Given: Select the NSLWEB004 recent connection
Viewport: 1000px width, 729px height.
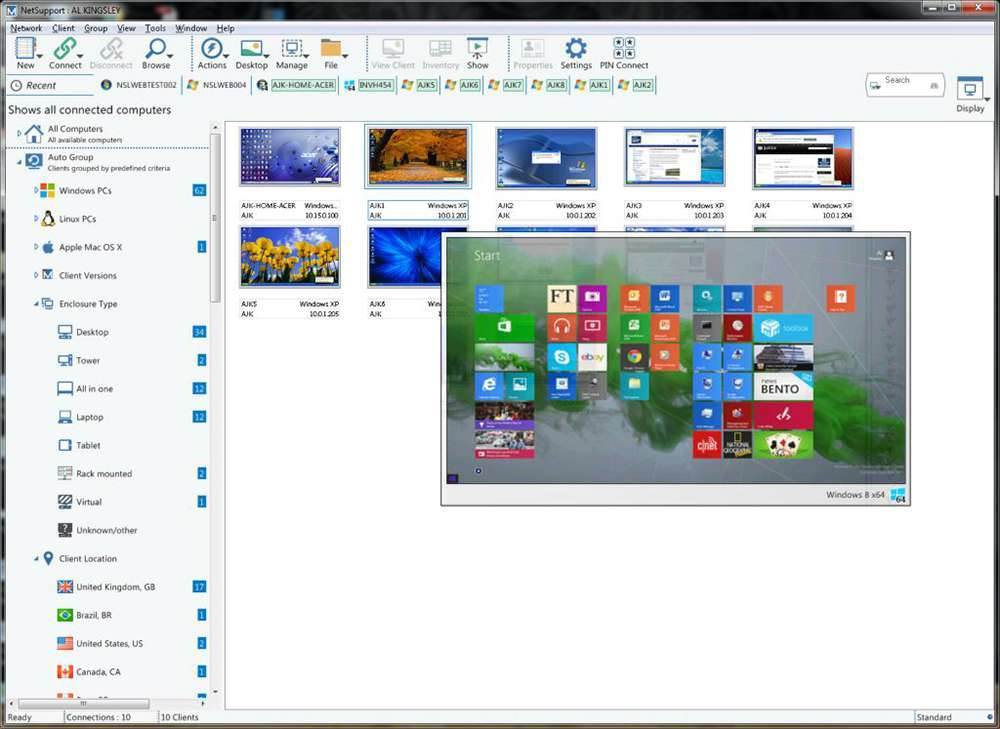Looking at the screenshot, I should pyautogui.click(x=216, y=85).
